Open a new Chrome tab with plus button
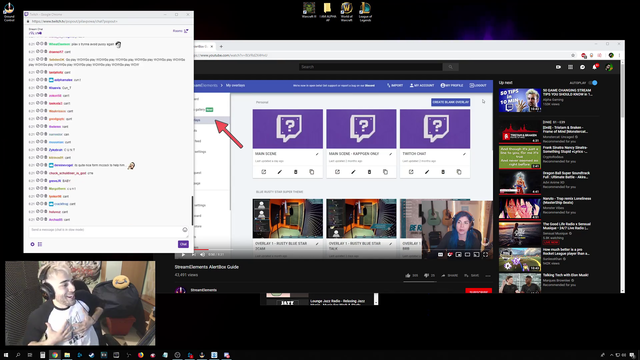Viewport: 640px width, 360px height. (x=221, y=46)
